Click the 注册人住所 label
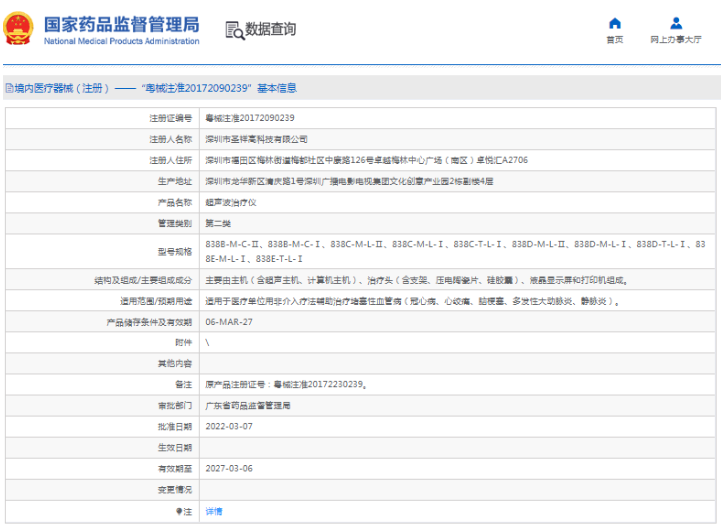This screenshot has height=529, width=721. pyautogui.click(x=171, y=160)
